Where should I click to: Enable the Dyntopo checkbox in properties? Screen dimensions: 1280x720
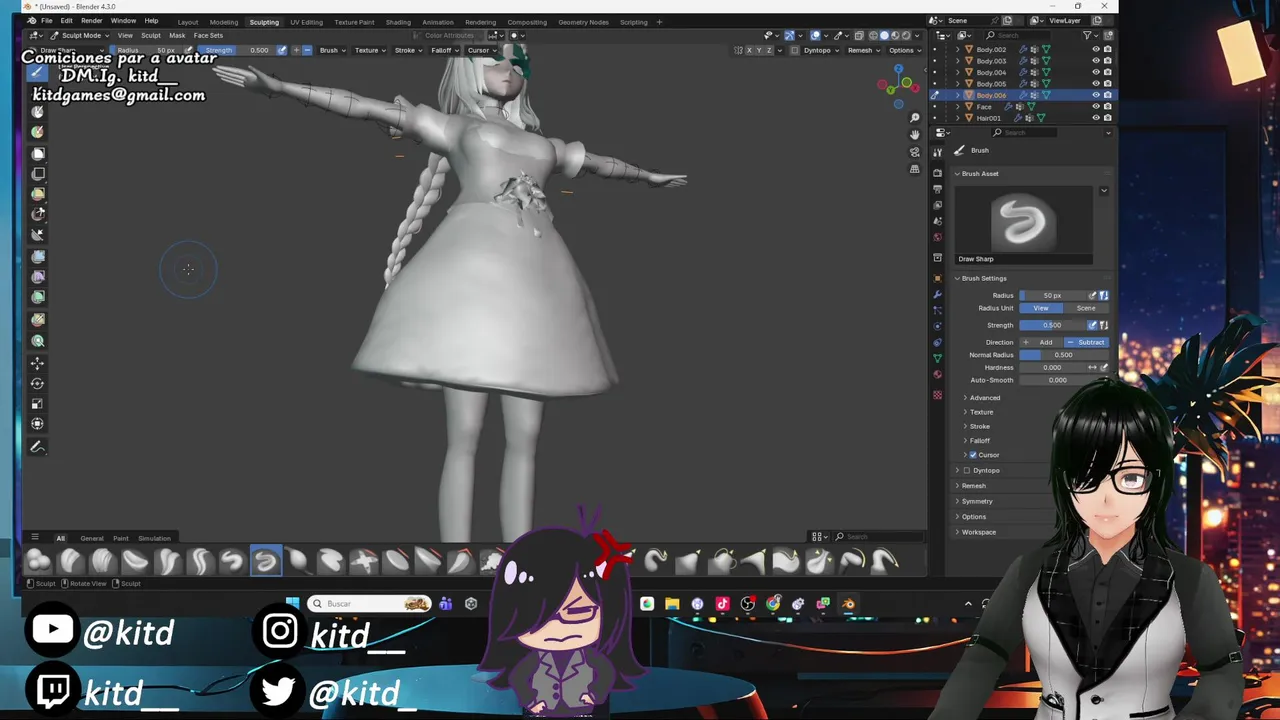966,470
